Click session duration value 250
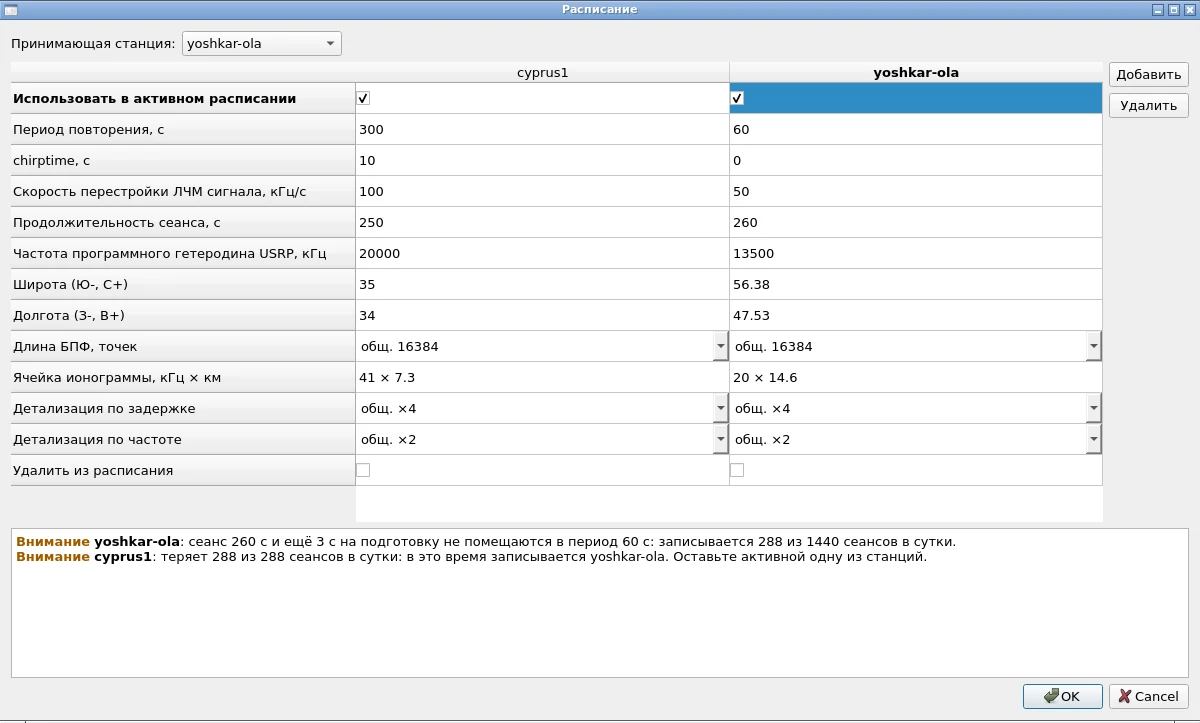Viewport: 1200px width, 723px height. [543, 222]
